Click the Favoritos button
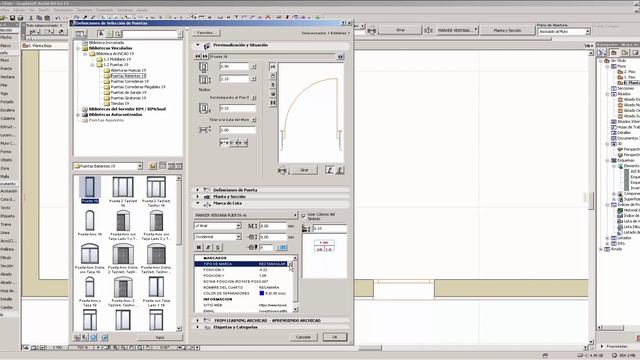 click(205, 33)
